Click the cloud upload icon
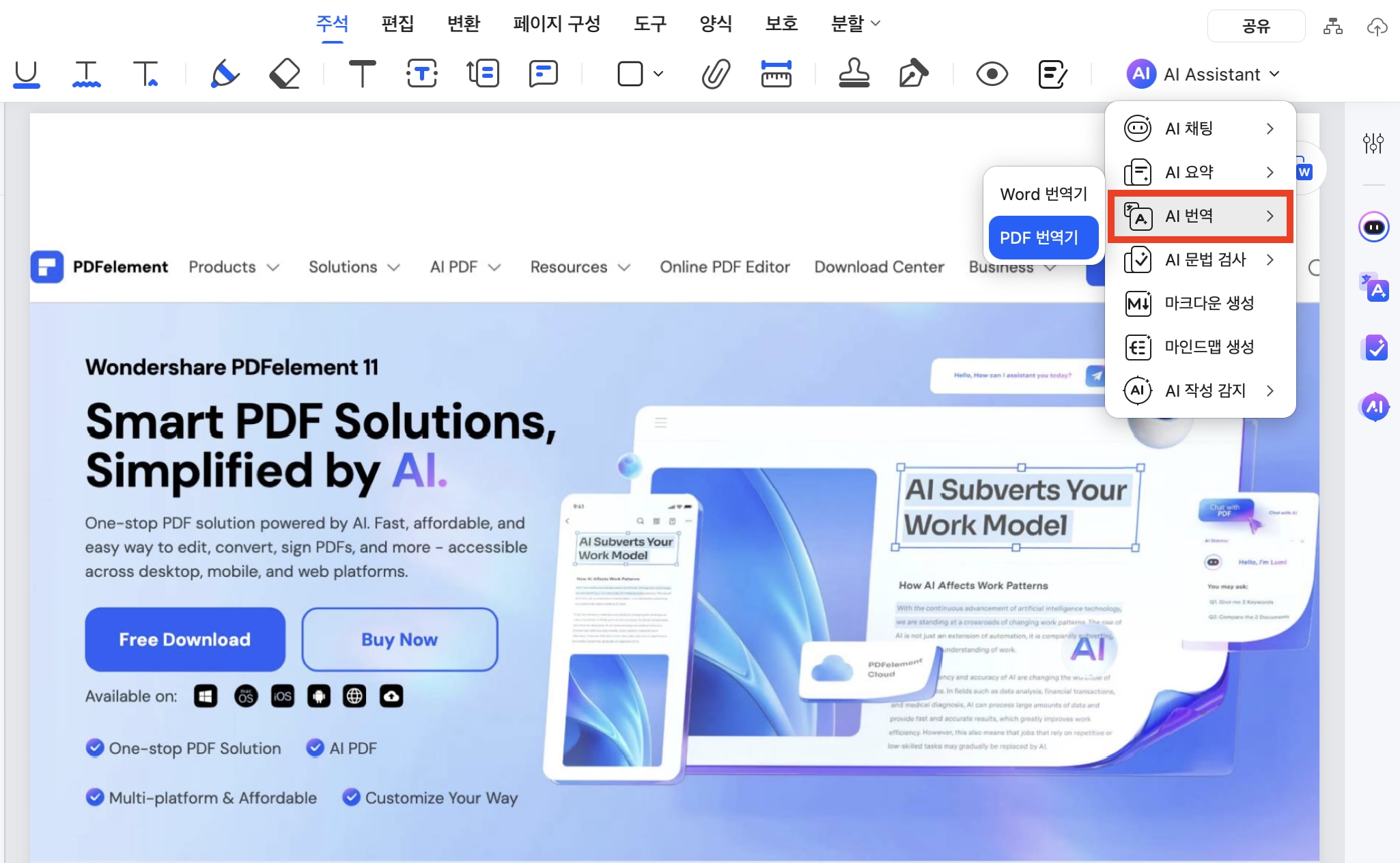Viewport: 1400px width, 863px height. 1377,27
